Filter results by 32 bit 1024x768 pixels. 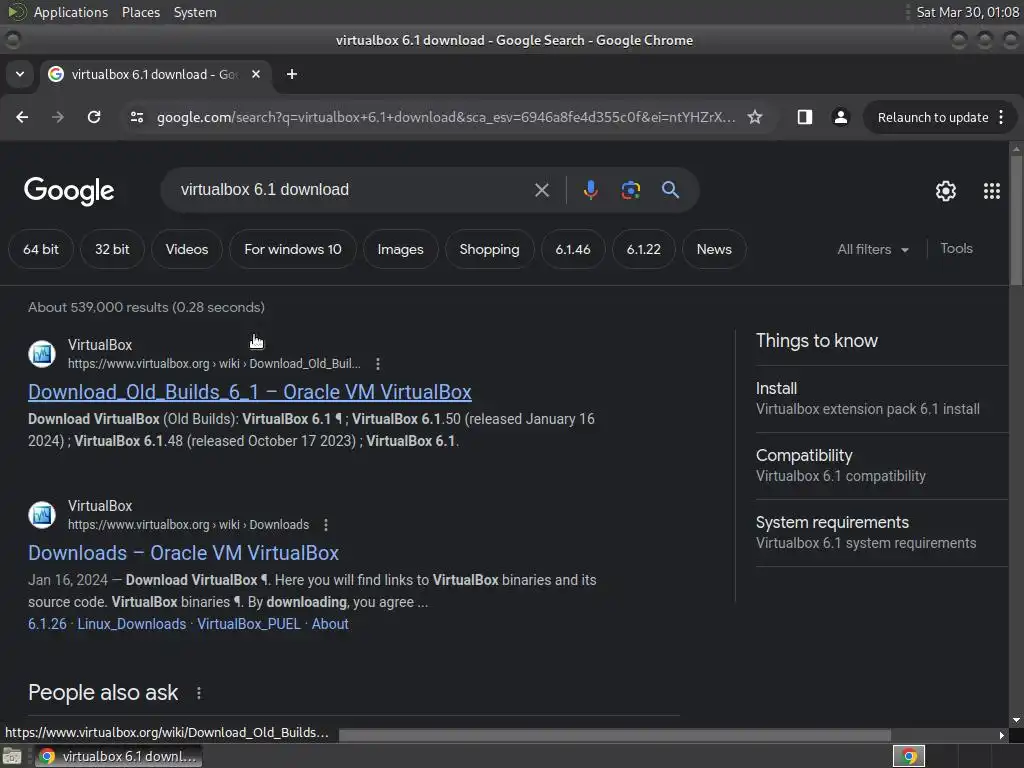(x=112, y=249)
